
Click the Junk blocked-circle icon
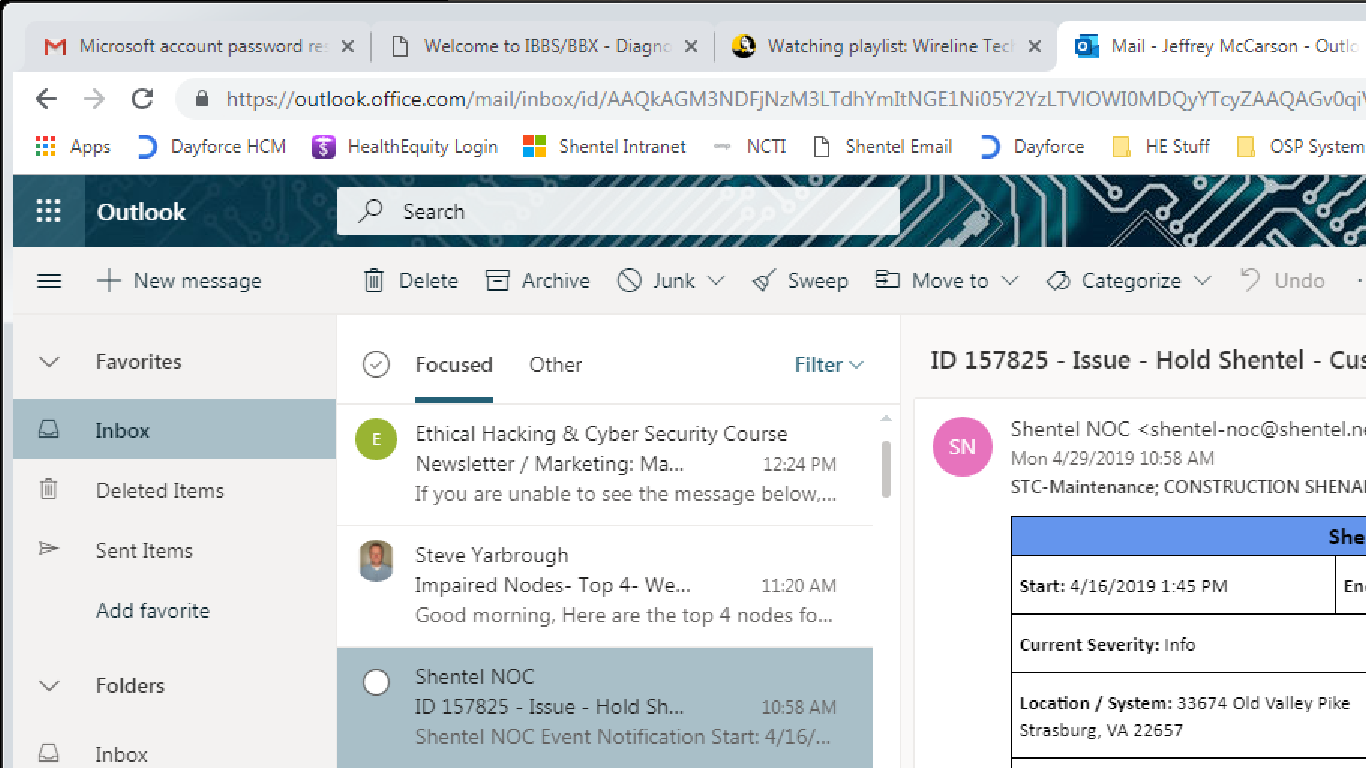pyautogui.click(x=629, y=281)
